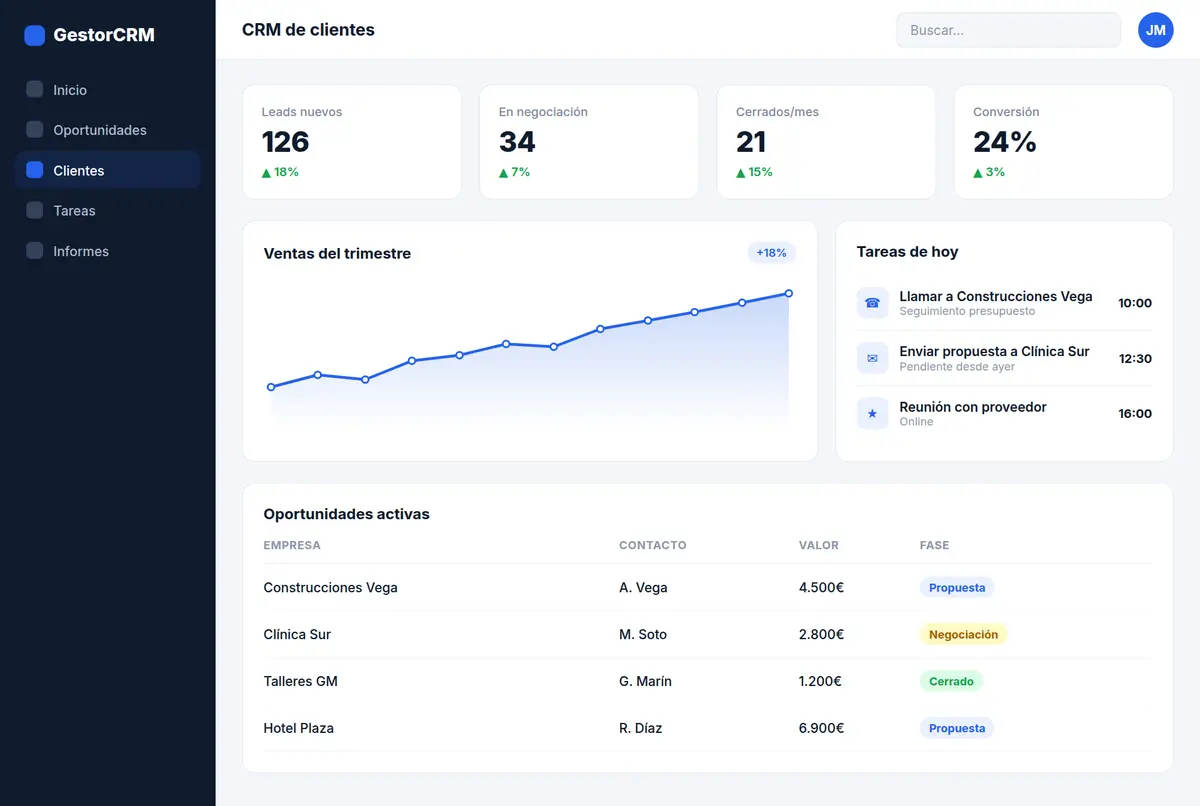Click the first data point on the sales chart

point(271,387)
